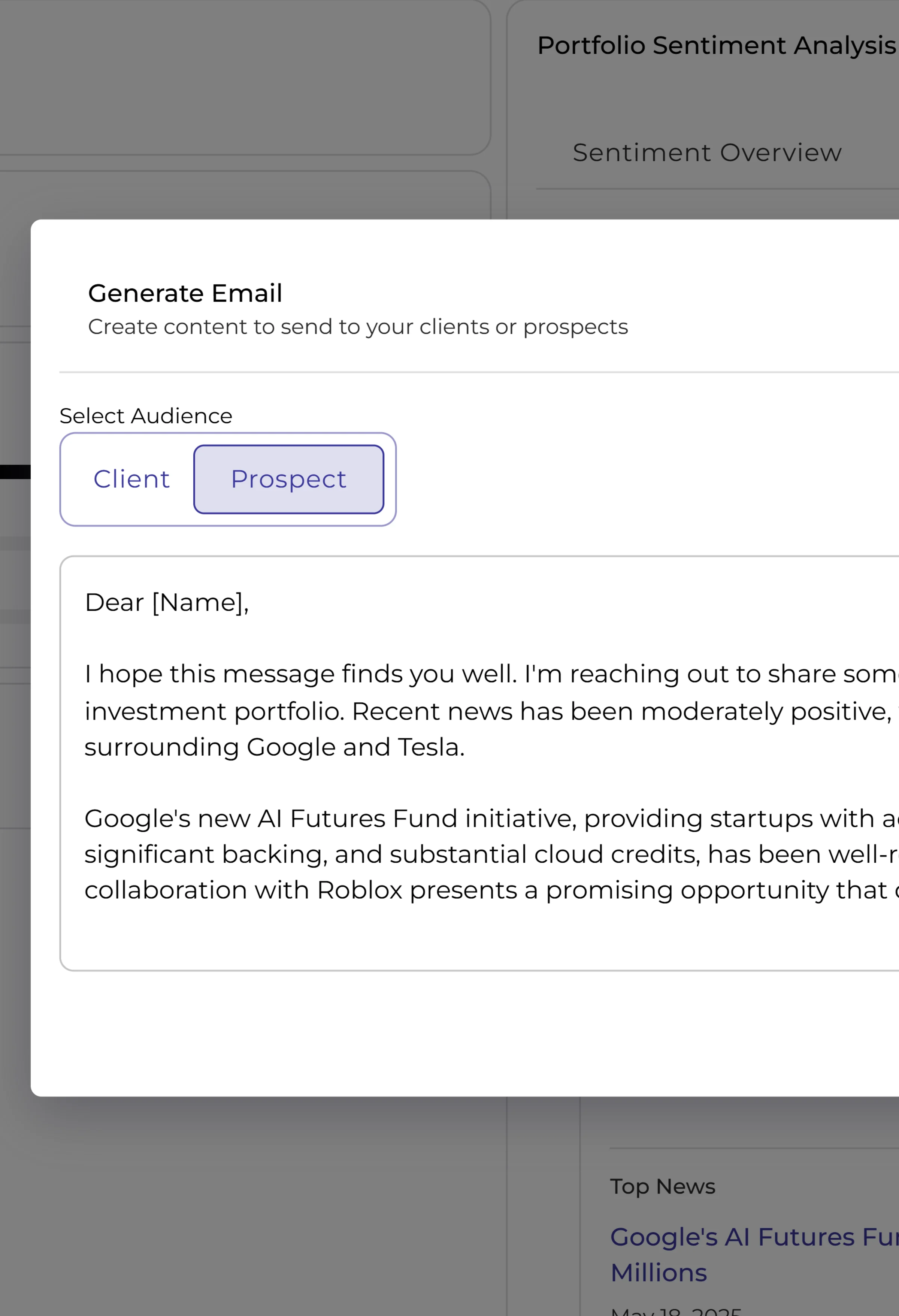Click the Generate Email dialog title
This screenshot has width=899, height=1316.
[x=185, y=293]
